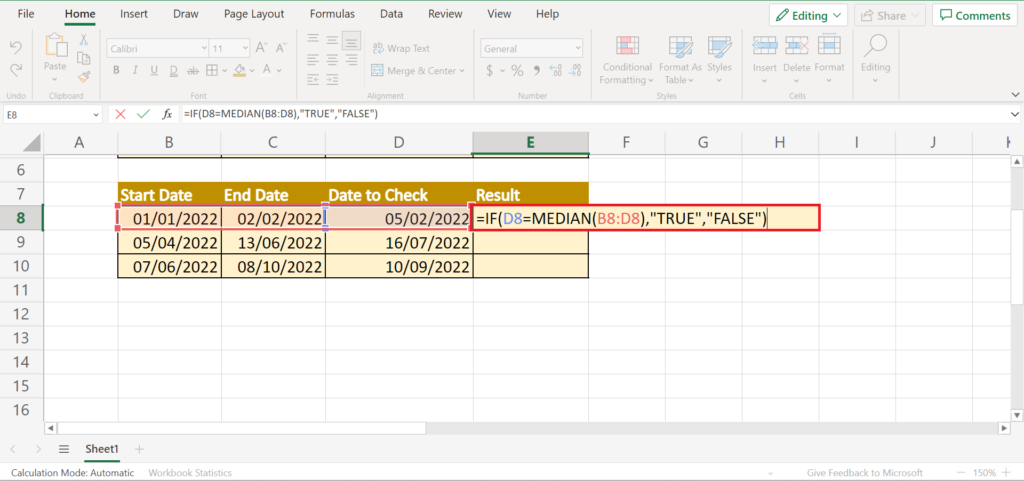Apply Percent Style format

tap(517, 70)
